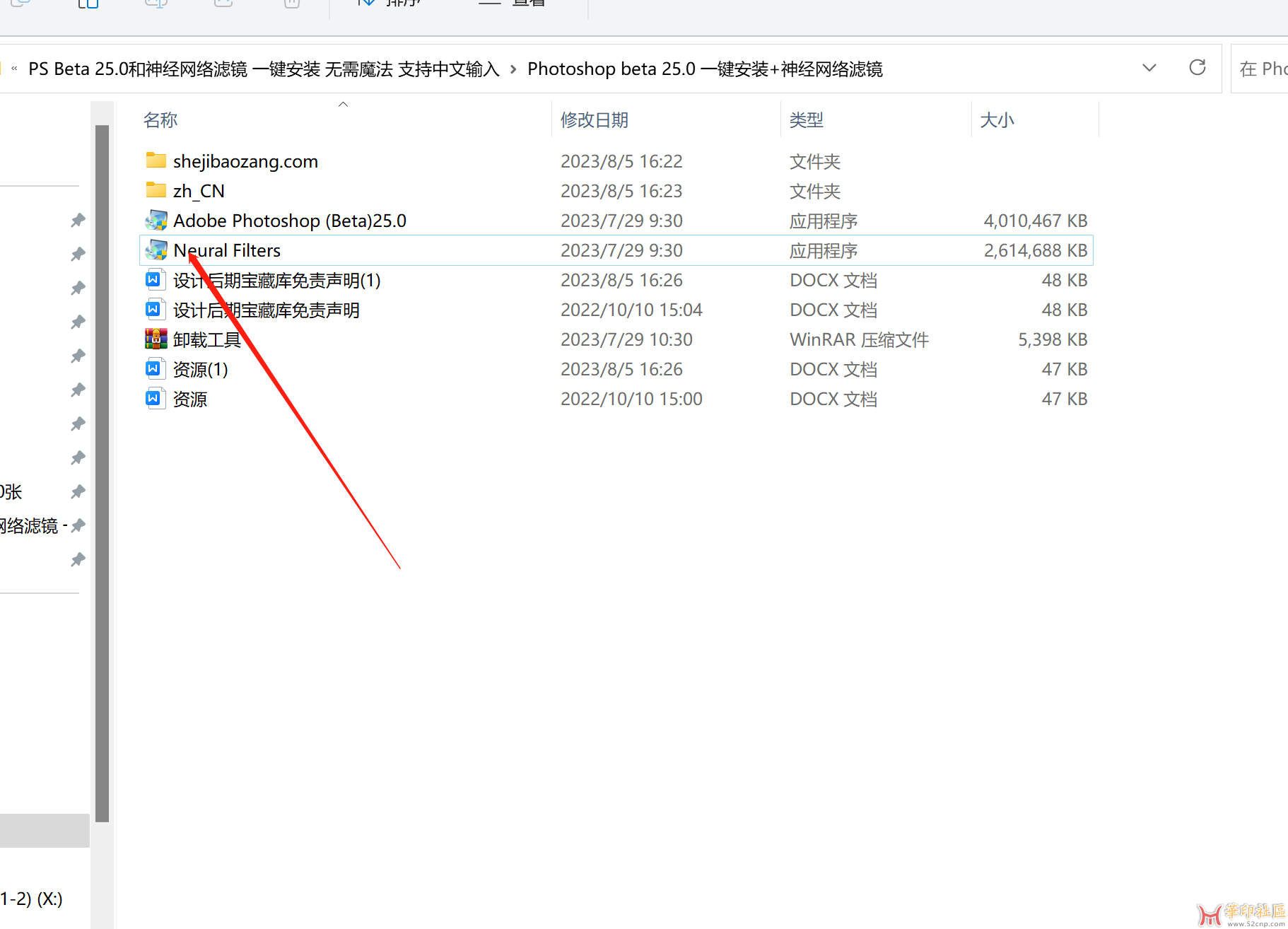Open the Adobe Photoshop (Beta)25.0 application icon
Viewport: 1288px width, 929px height.
156,220
